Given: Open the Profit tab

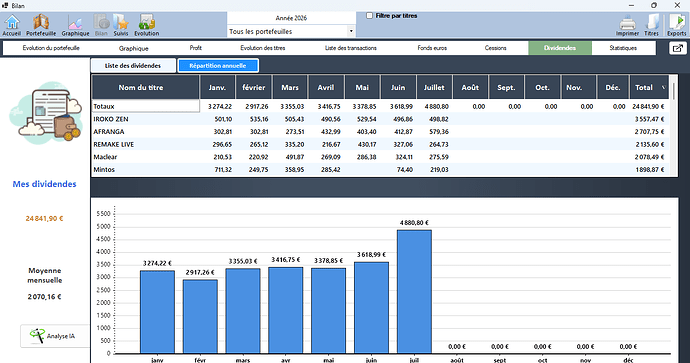Looking at the screenshot, I should (196, 48).
